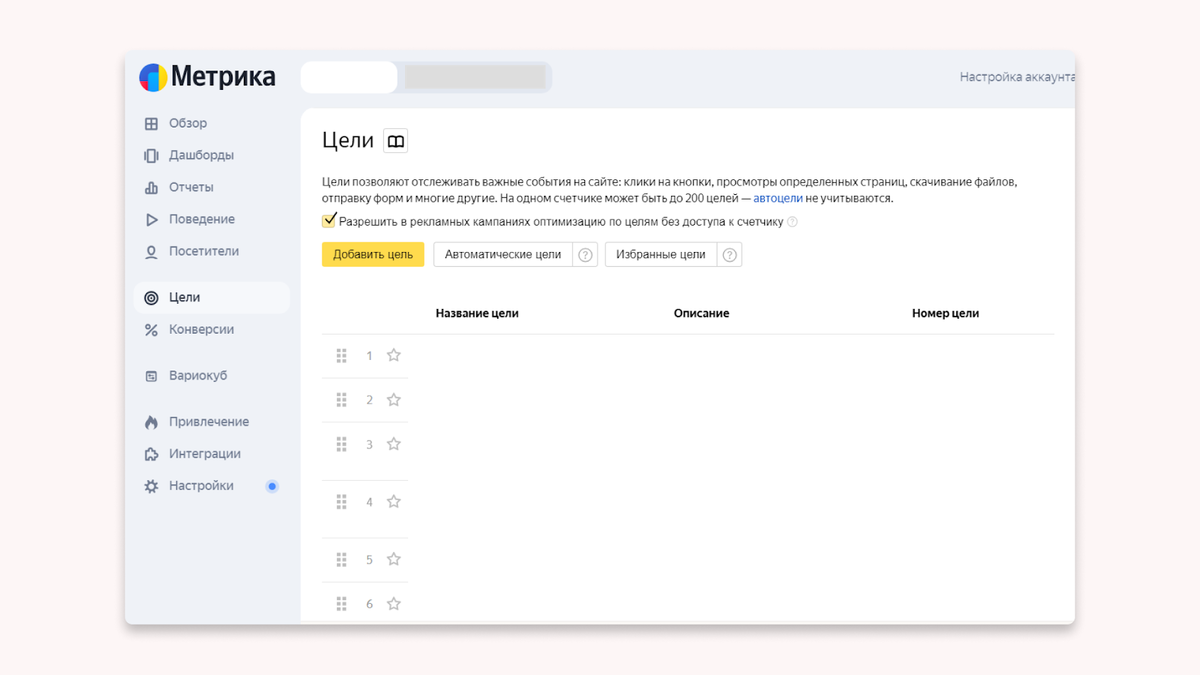Click the Дашборды icon in sidebar
This screenshot has height=675, width=1200.
(151, 156)
